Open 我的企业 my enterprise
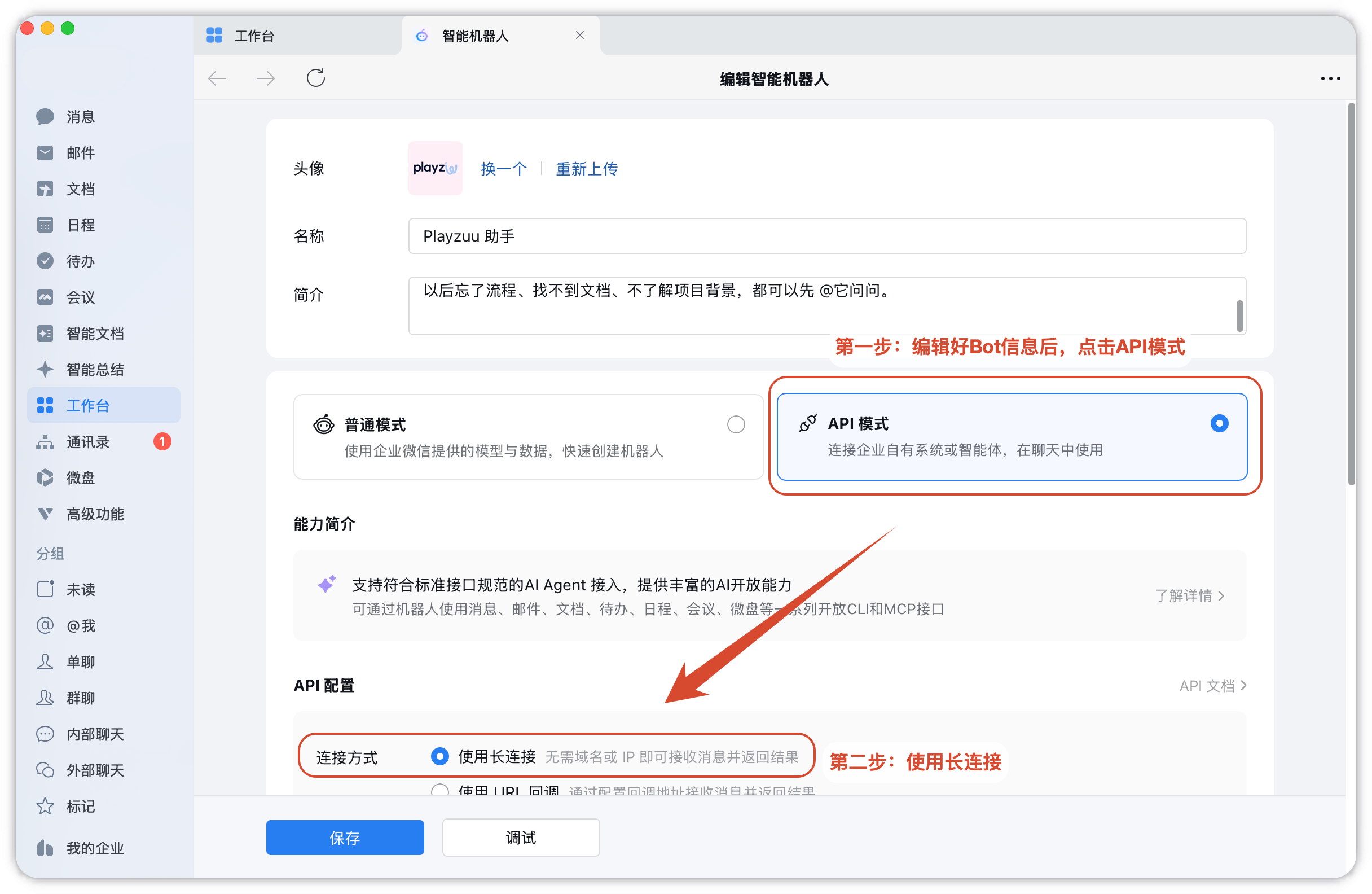The image size is (1372, 894). pyautogui.click(x=104, y=848)
